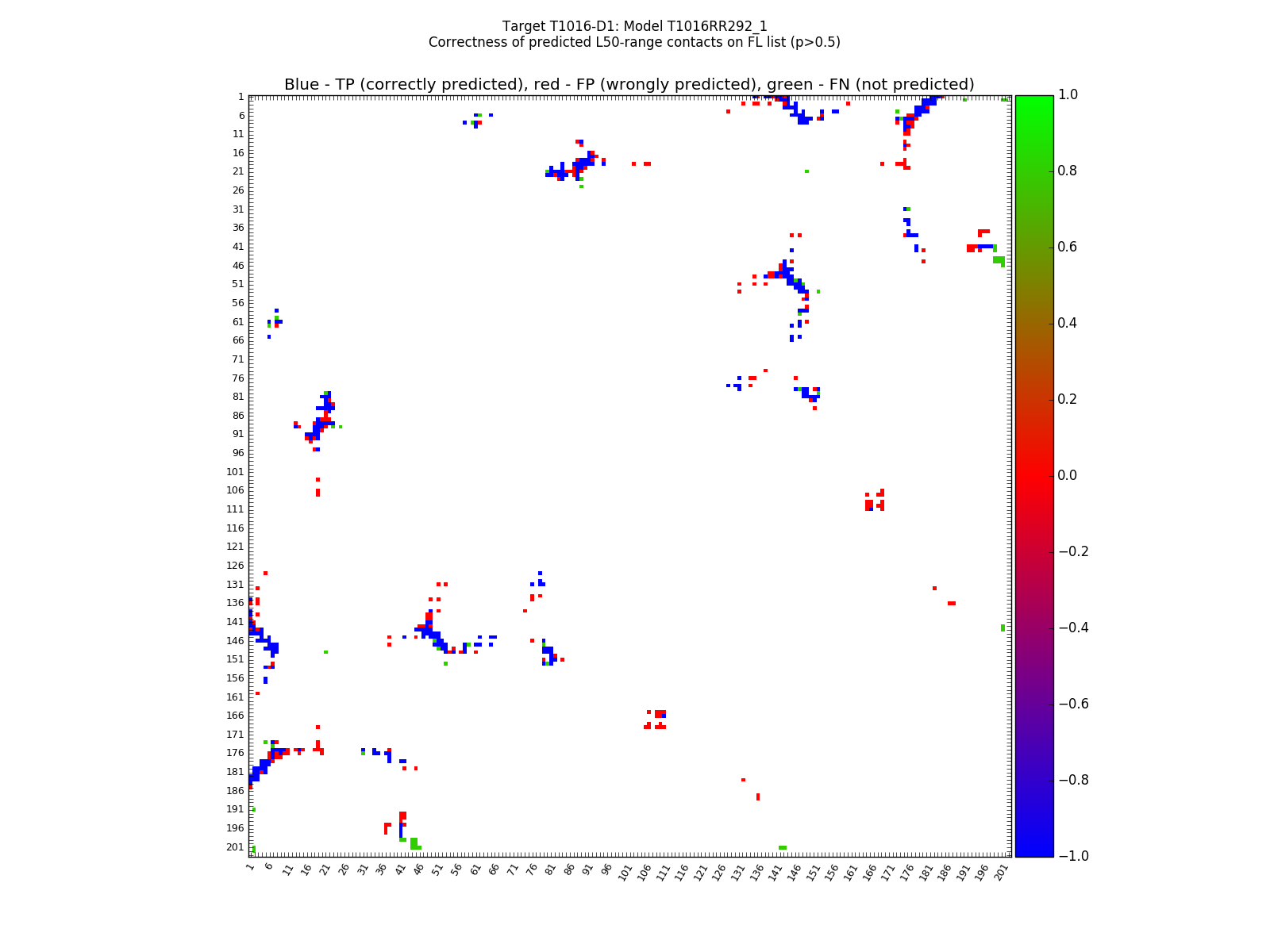Click the title line 'Target T1016-D1: Model T1016RR292_1'
Screen dimensions: 1270x952
pyautogui.click(x=634, y=26)
